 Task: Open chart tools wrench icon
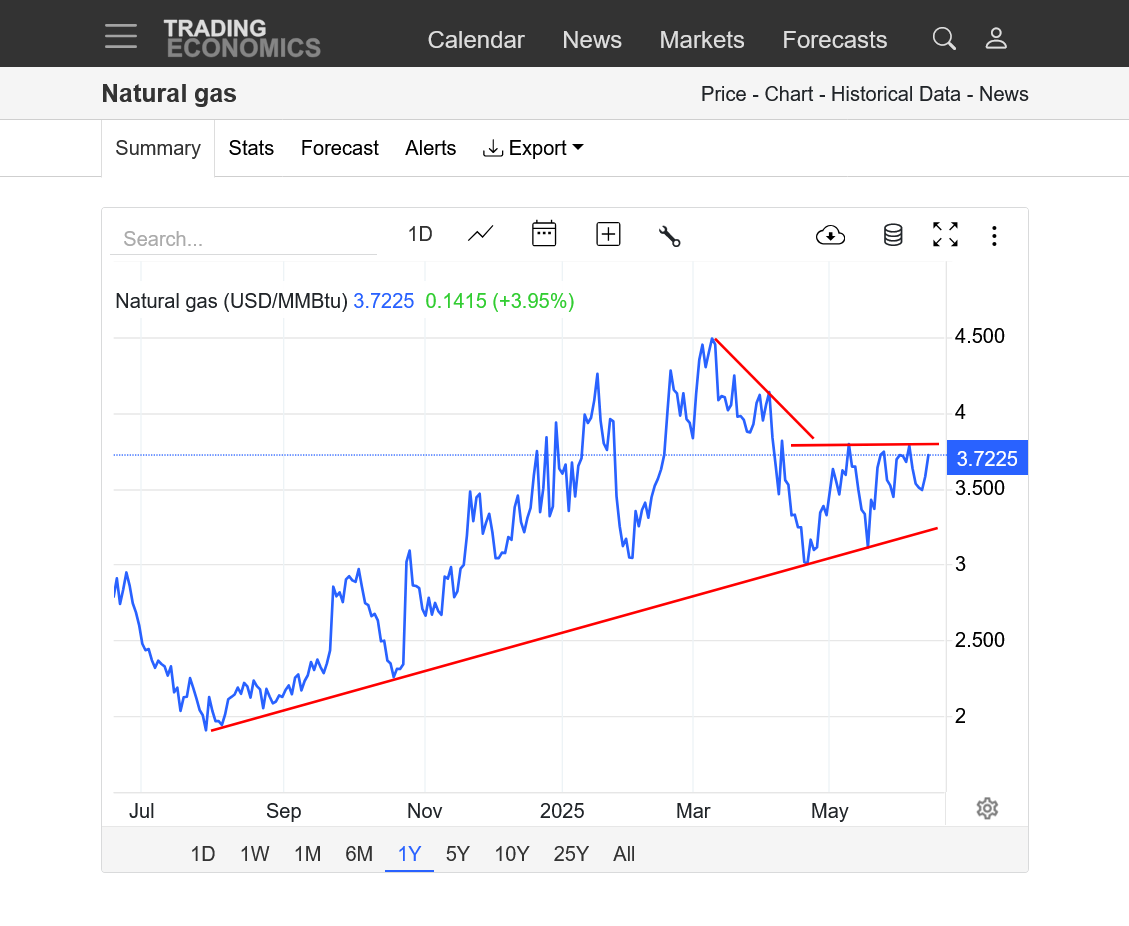click(670, 235)
